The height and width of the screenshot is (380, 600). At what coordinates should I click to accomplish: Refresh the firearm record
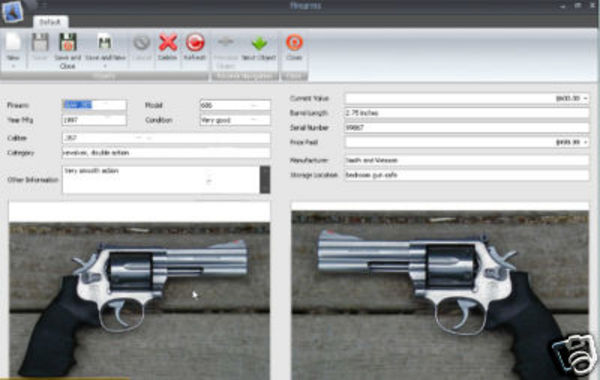195,42
